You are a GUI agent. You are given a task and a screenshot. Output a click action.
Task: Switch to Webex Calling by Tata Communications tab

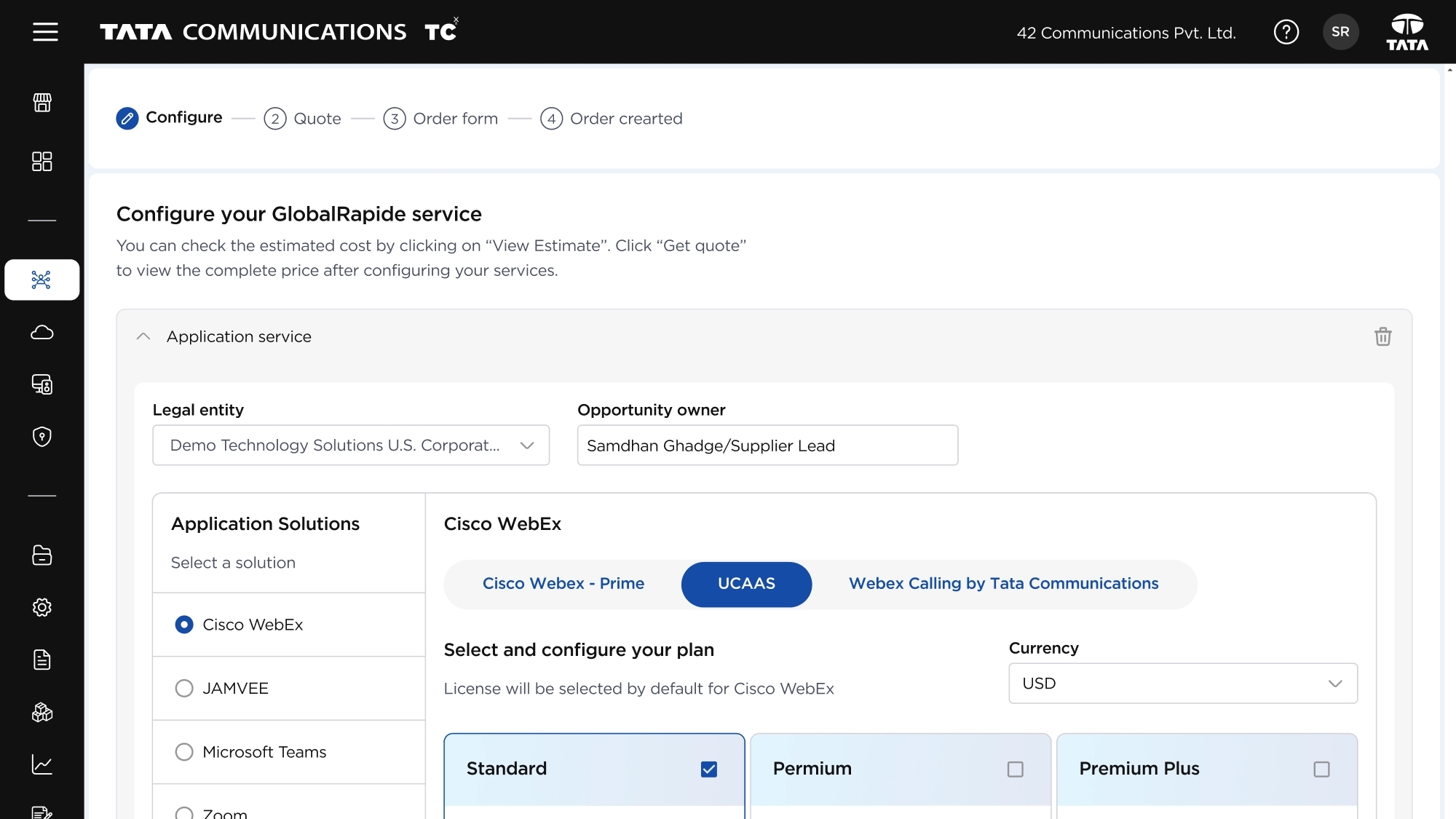point(1003,584)
